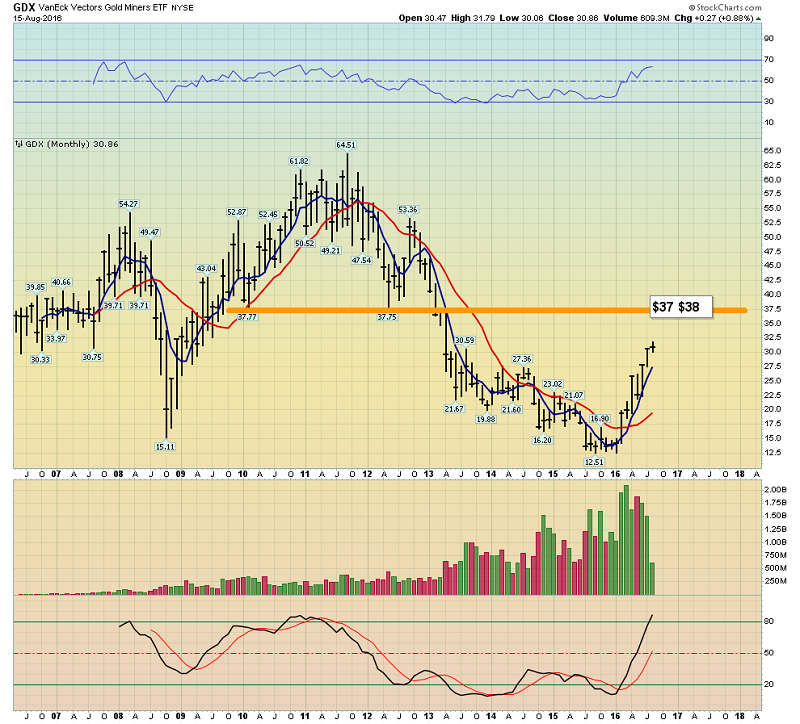800x724 pixels.
Task: Click the 1.00B volume axis value
Action: point(775,542)
